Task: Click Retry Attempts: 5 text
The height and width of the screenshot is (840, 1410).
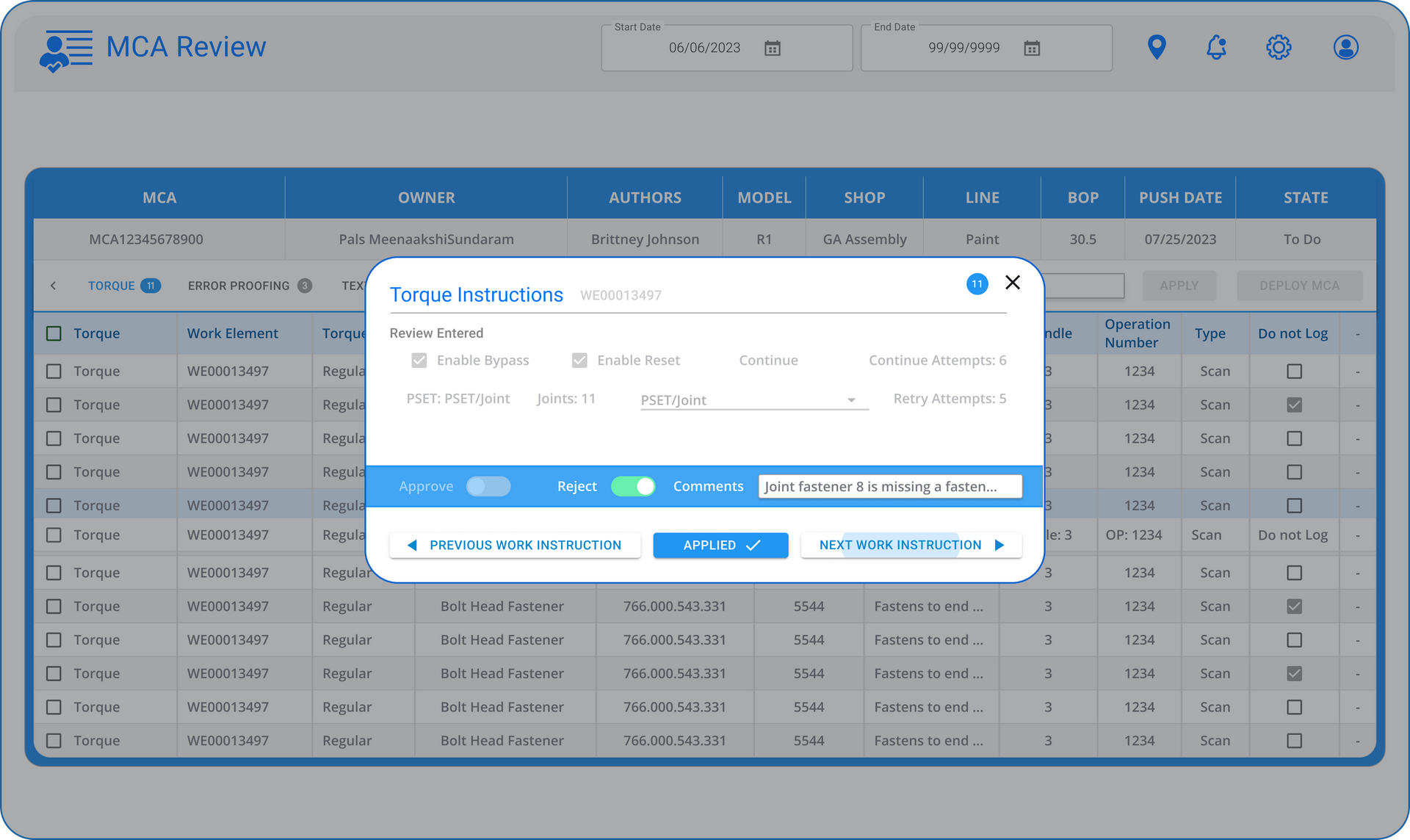Action: coord(950,399)
